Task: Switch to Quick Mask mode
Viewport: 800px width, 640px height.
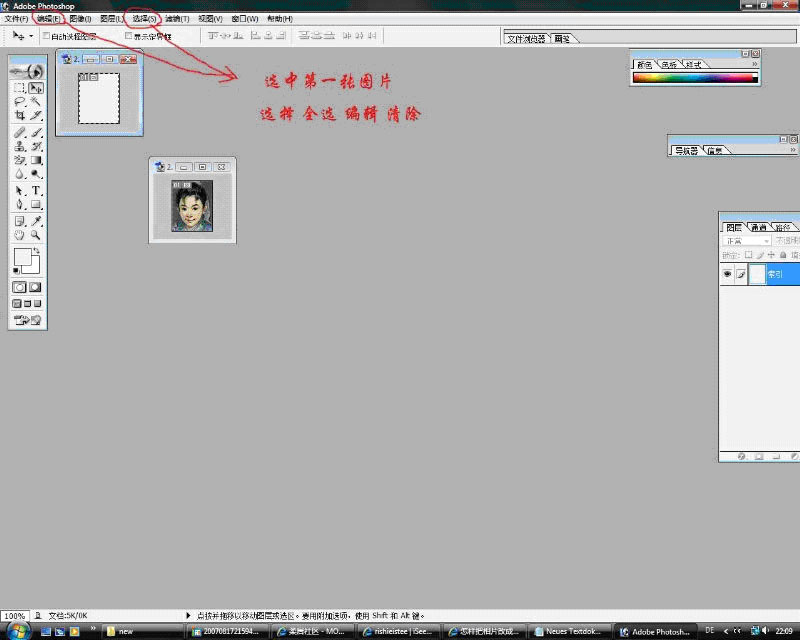Action: tap(35, 287)
